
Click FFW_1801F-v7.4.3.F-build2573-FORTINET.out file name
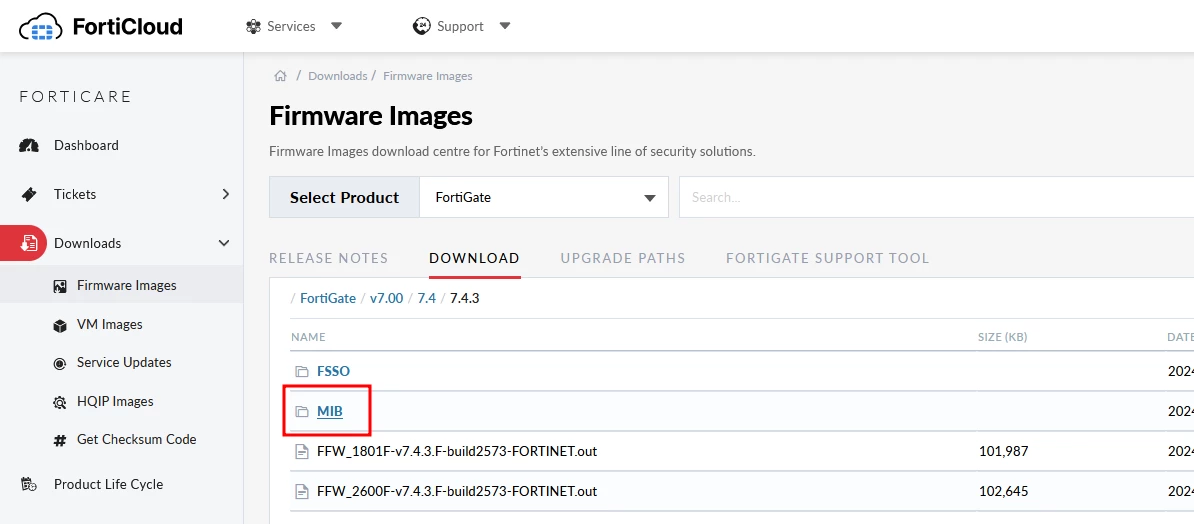[x=457, y=452]
